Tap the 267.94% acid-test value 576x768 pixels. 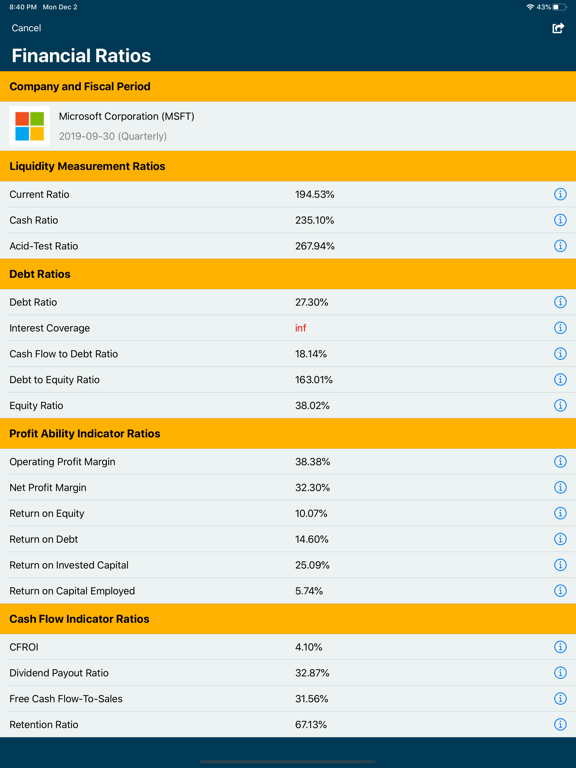[314, 246]
